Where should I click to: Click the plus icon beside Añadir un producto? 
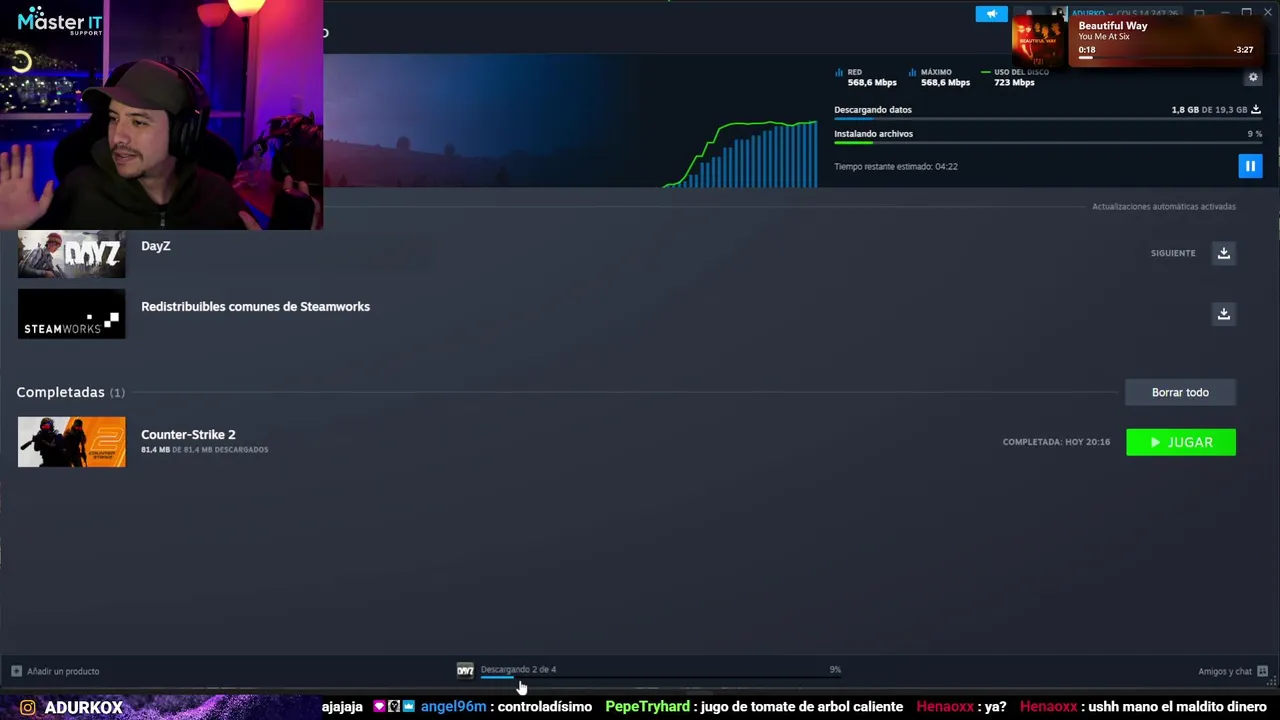pos(16,671)
